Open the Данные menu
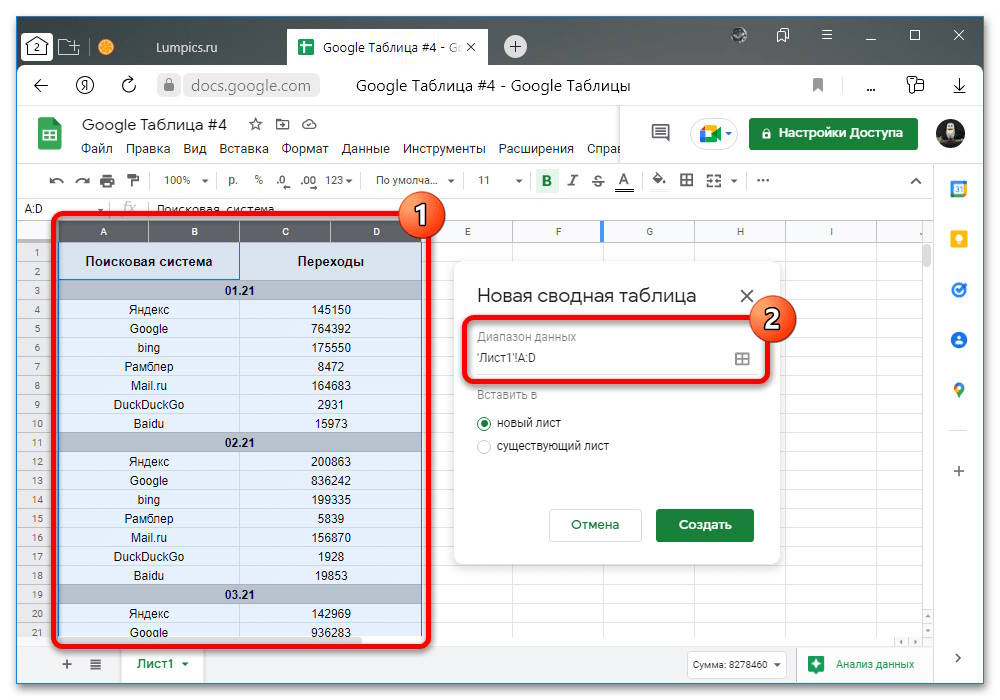The image size is (1000, 700). pyautogui.click(x=365, y=149)
